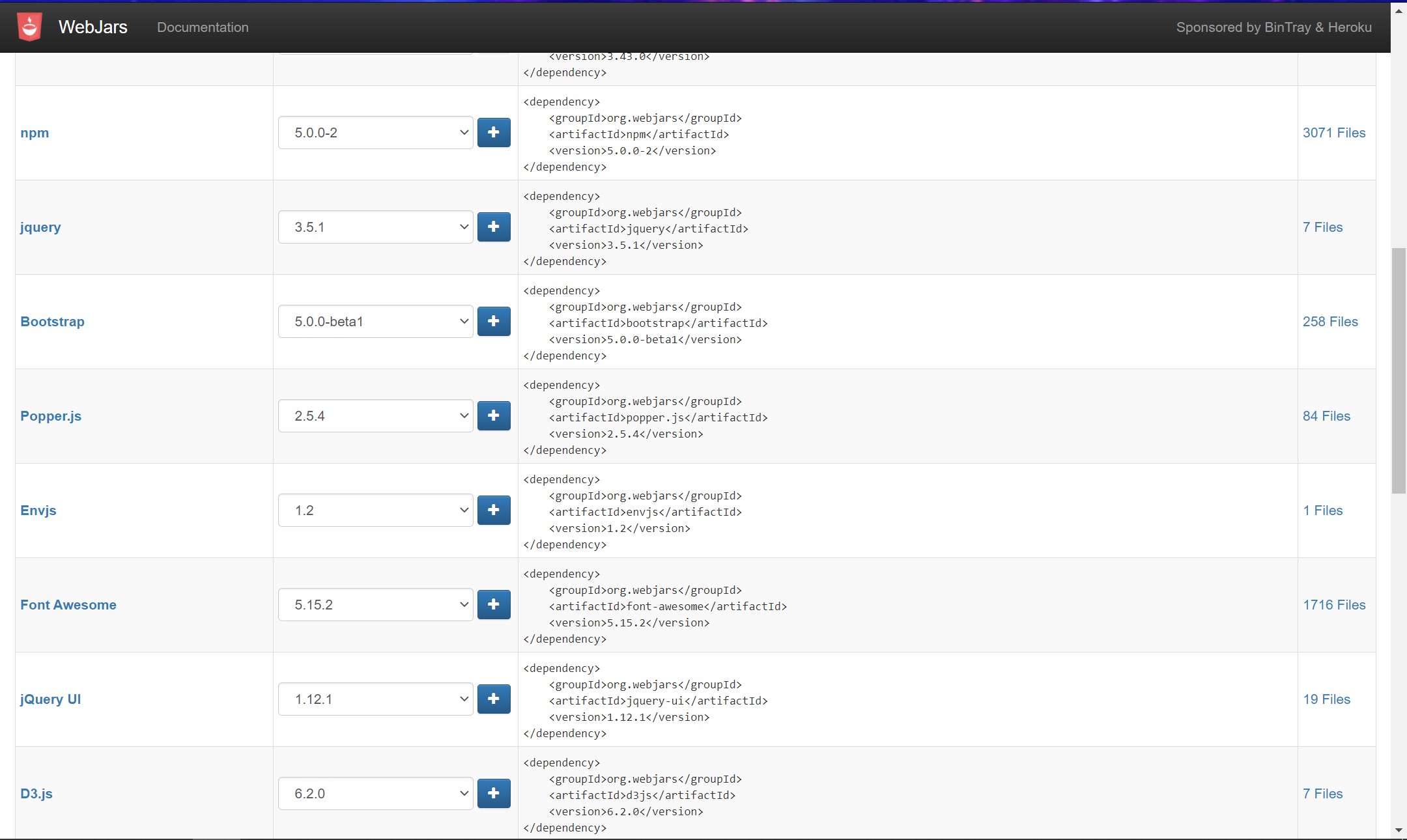1407x840 pixels.
Task: View Envjs 1 Files list
Action: coord(1323,511)
